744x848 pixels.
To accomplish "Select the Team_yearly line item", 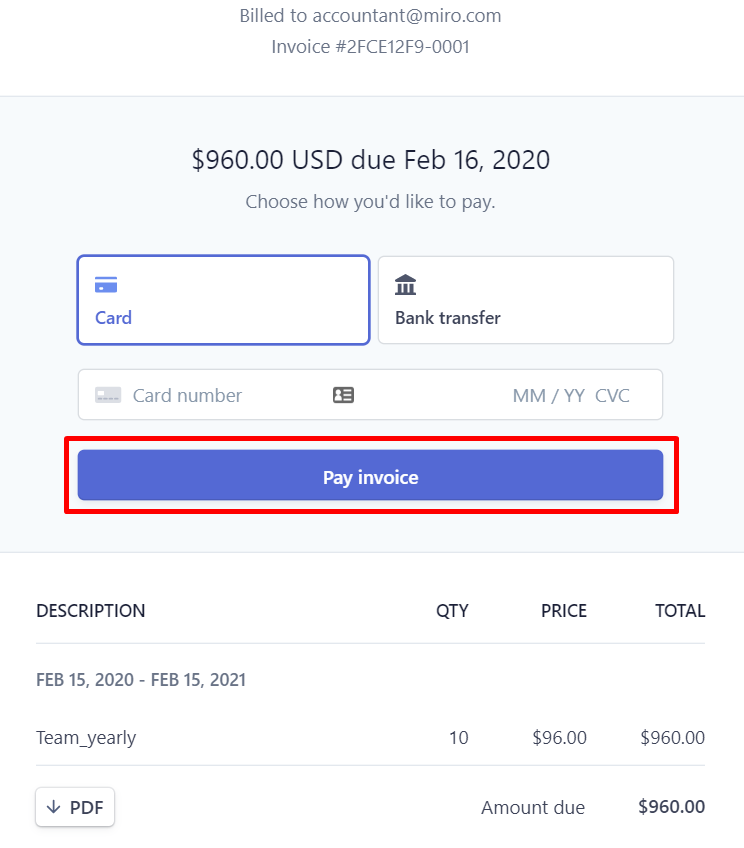I will (x=86, y=738).
